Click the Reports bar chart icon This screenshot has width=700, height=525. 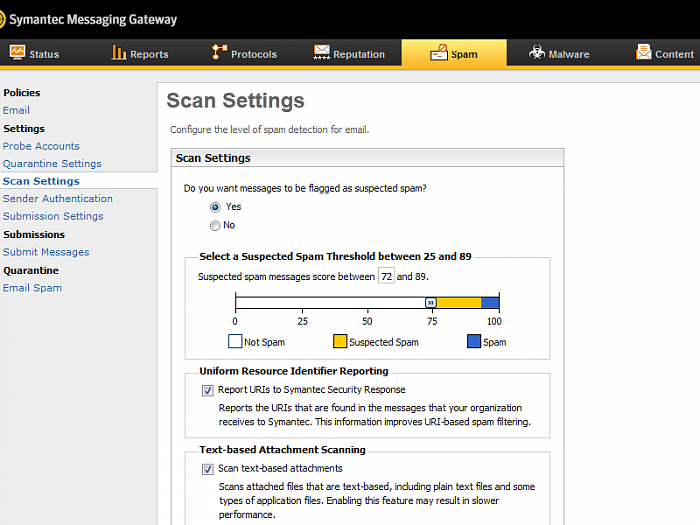point(119,53)
